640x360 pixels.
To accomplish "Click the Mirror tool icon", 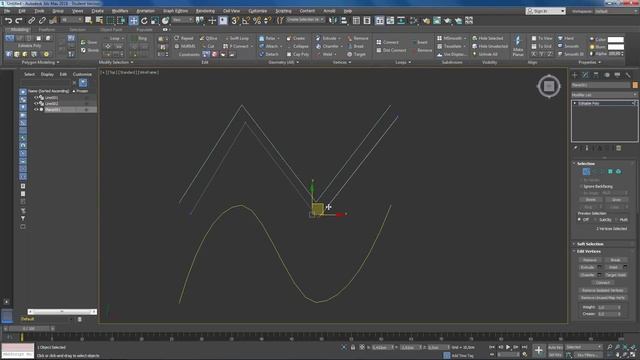I will pyautogui.click(x=333, y=20).
